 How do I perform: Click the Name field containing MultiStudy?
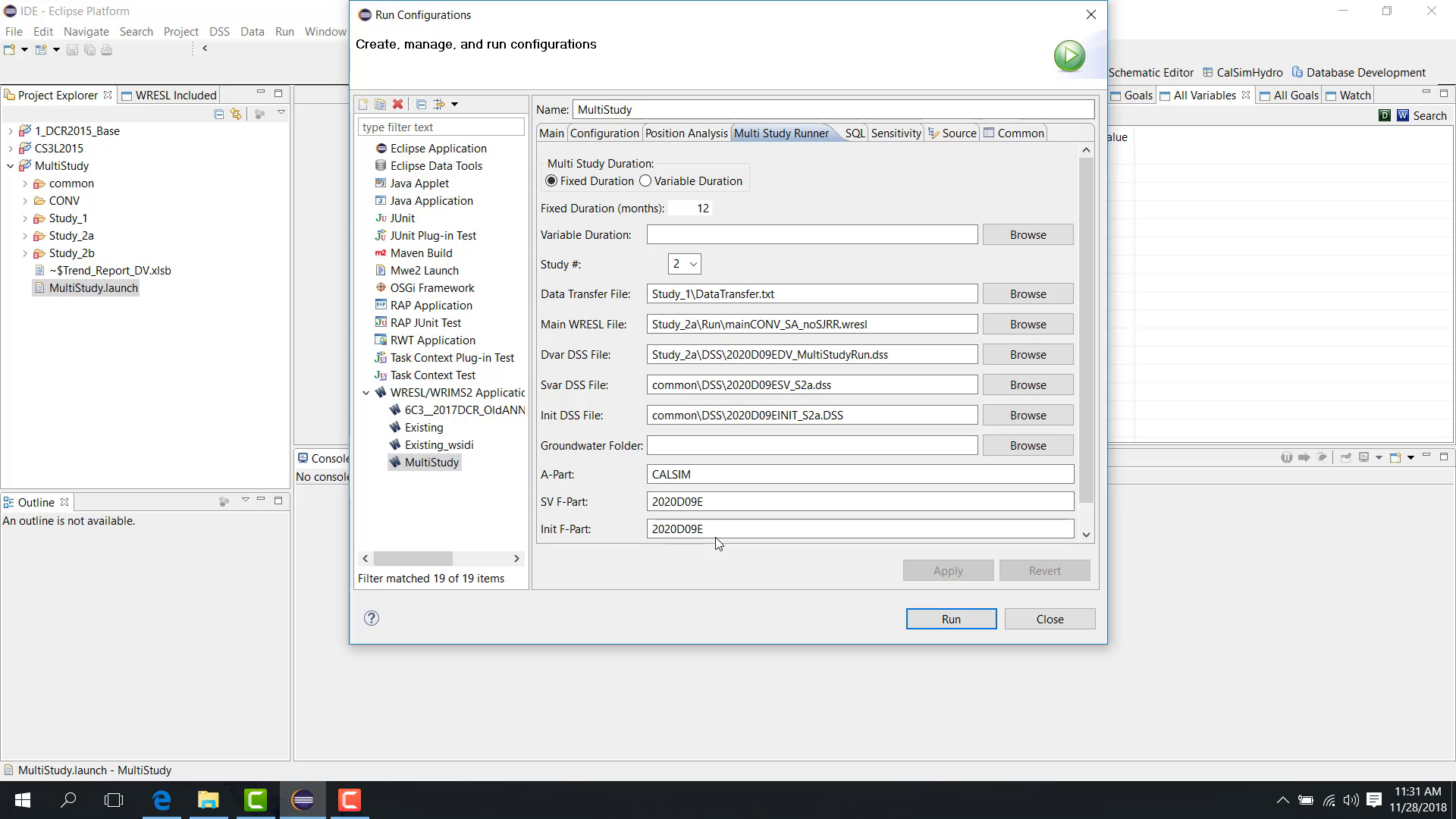833,109
